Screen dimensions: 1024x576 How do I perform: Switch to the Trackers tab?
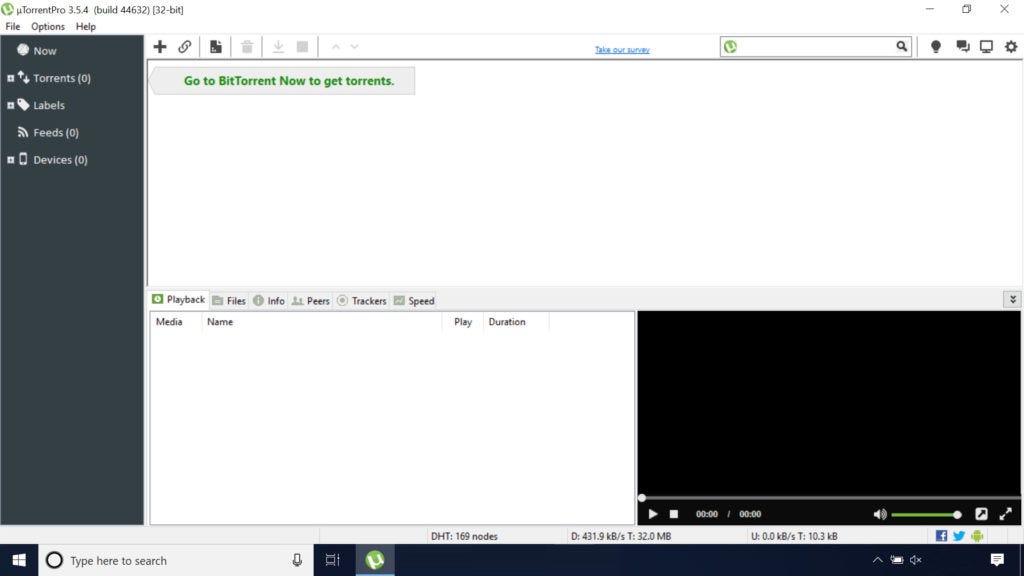coord(361,300)
